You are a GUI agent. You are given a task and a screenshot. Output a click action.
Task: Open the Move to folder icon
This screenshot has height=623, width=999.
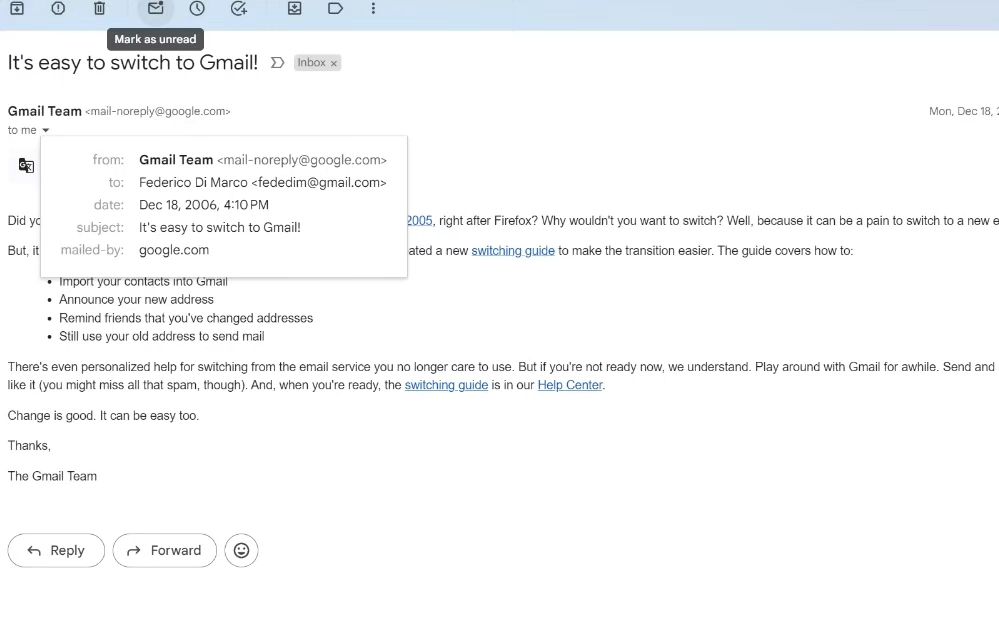coord(294,8)
